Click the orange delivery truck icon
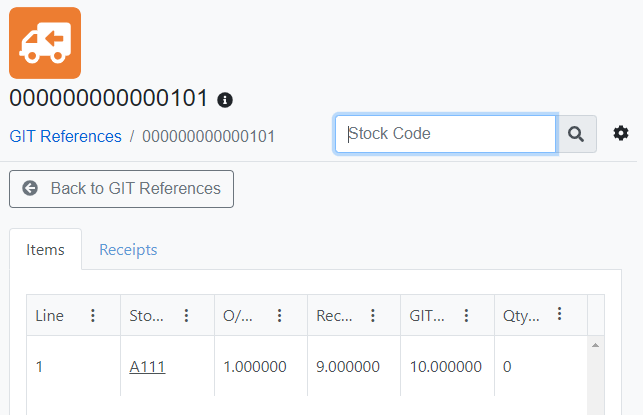Image resolution: width=643 pixels, height=415 pixels. point(45,43)
